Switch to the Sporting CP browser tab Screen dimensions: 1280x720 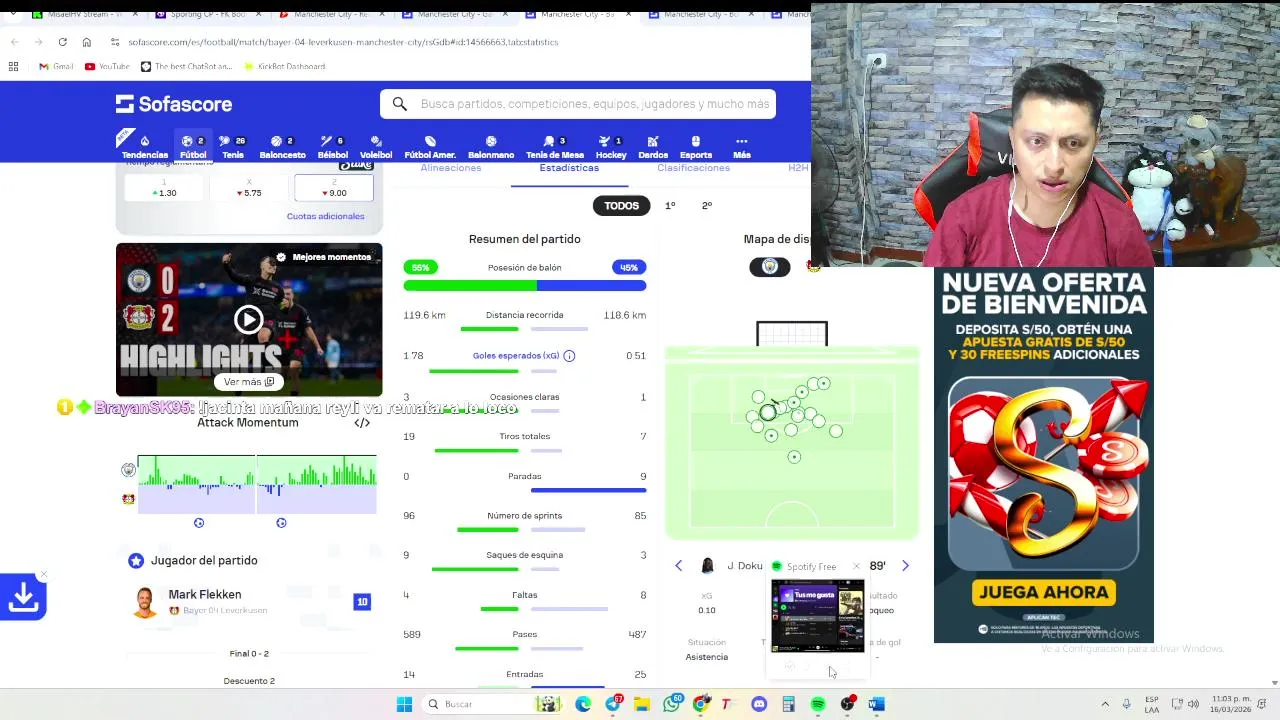pos(203,15)
